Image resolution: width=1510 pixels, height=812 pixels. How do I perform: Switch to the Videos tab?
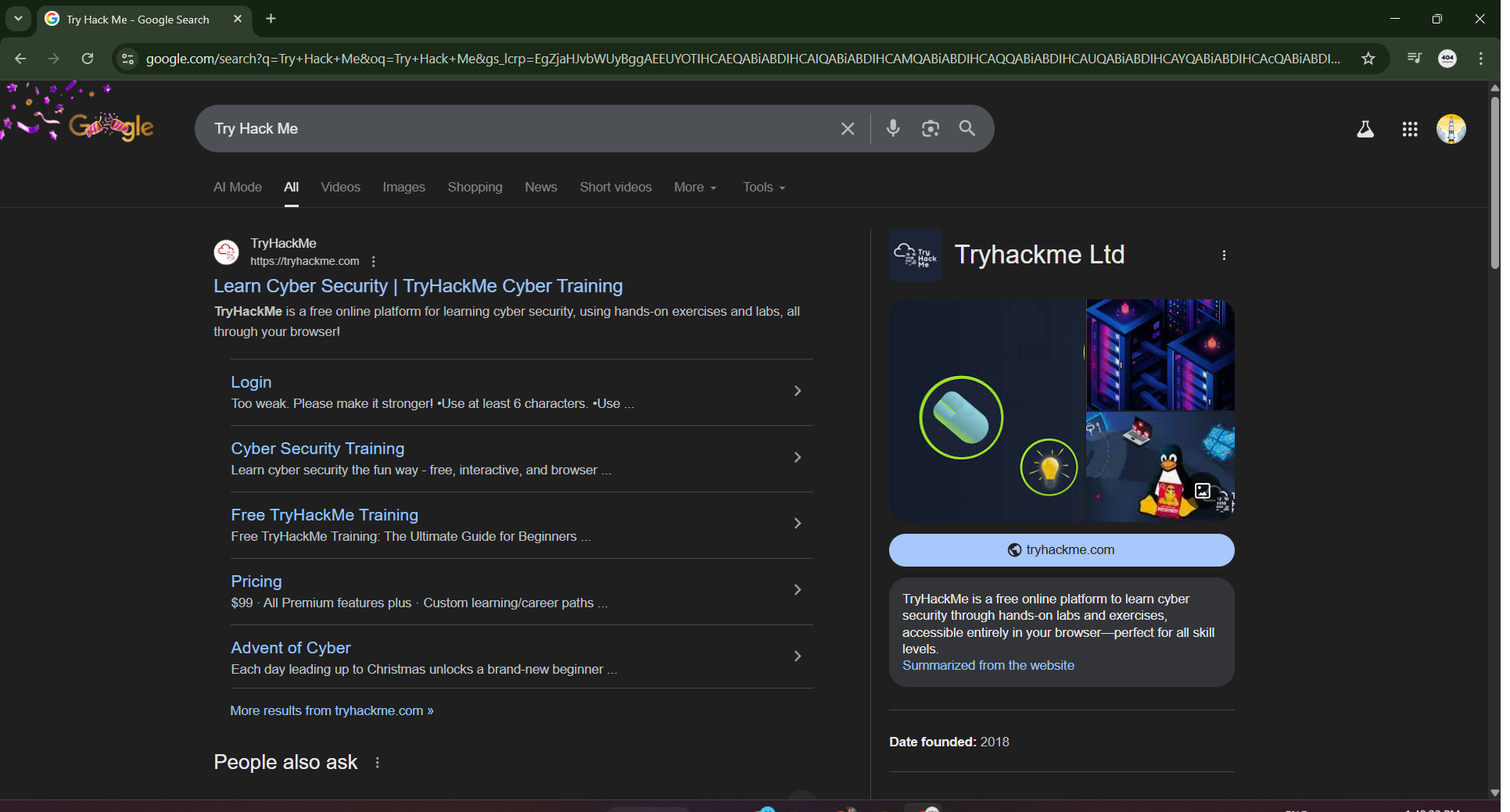tap(340, 188)
